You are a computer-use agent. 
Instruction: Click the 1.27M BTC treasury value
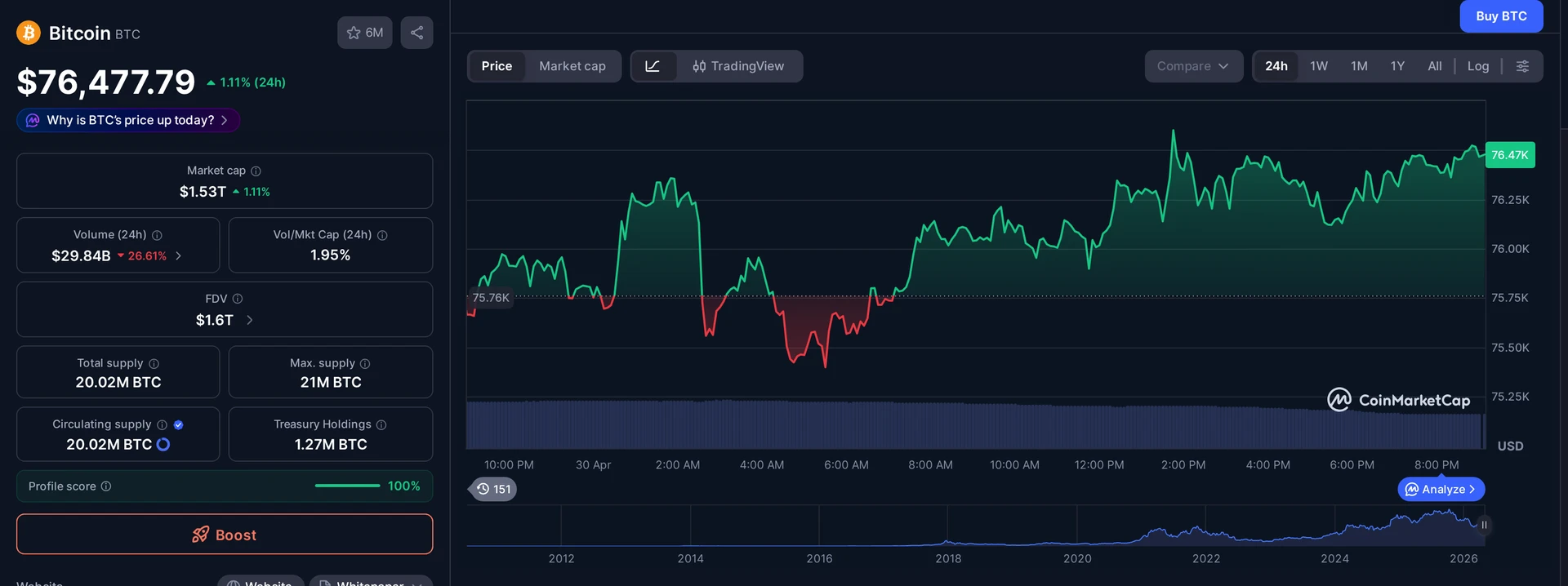331,445
